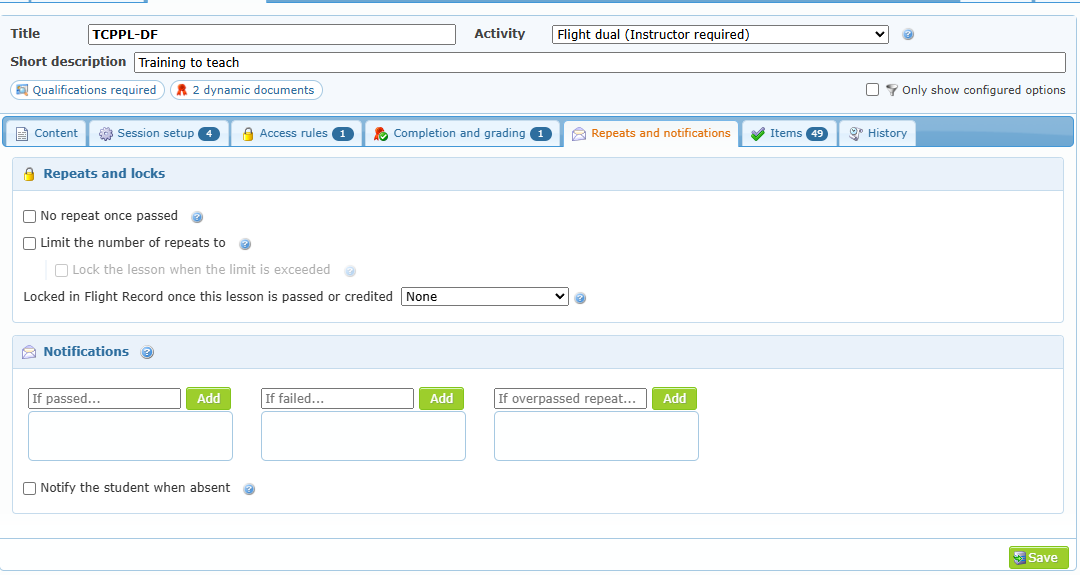The image size is (1080, 575).
Task: Enable No repeat once passed checkbox
Action: tap(30, 217)
